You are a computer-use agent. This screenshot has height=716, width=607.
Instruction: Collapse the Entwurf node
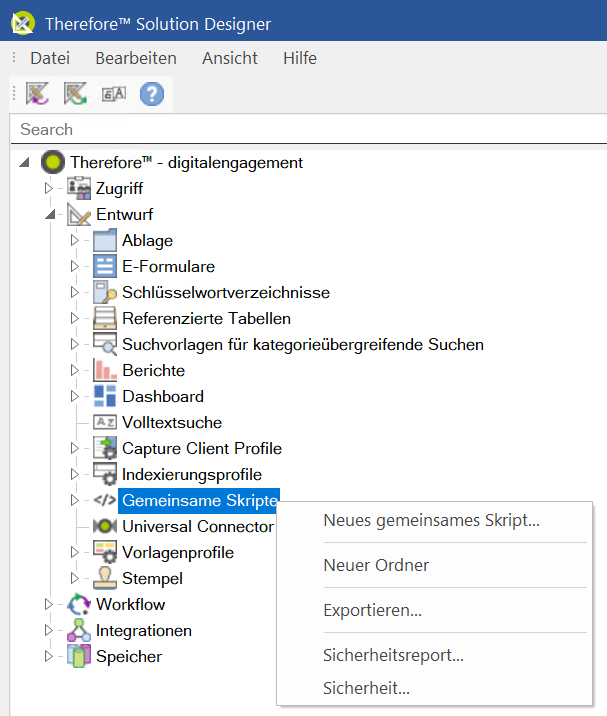pyautogui.click(x=50, y=214)
